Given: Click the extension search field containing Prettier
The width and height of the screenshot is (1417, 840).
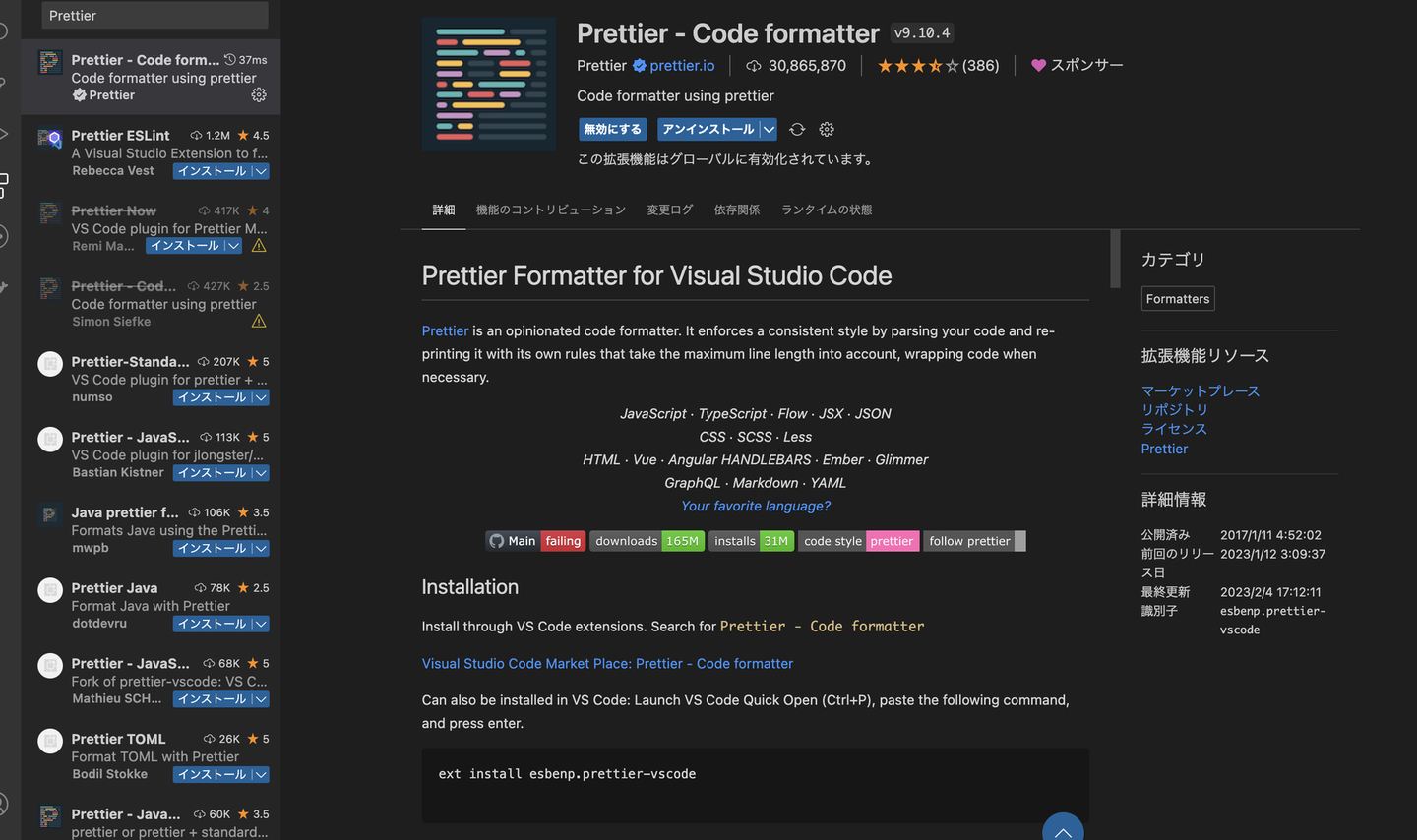Looking at the screenshot, I should coord(154,16).
